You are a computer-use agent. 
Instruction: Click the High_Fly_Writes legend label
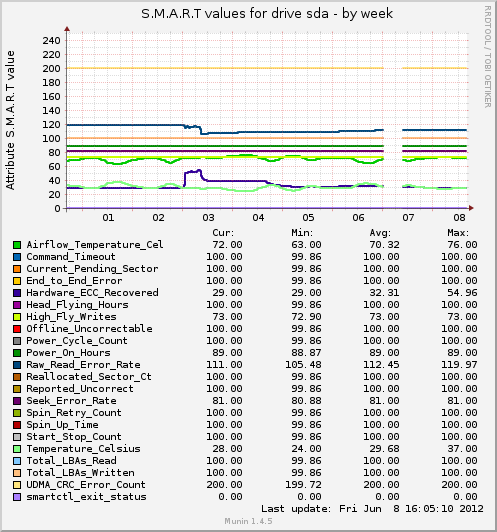point(71,317)
